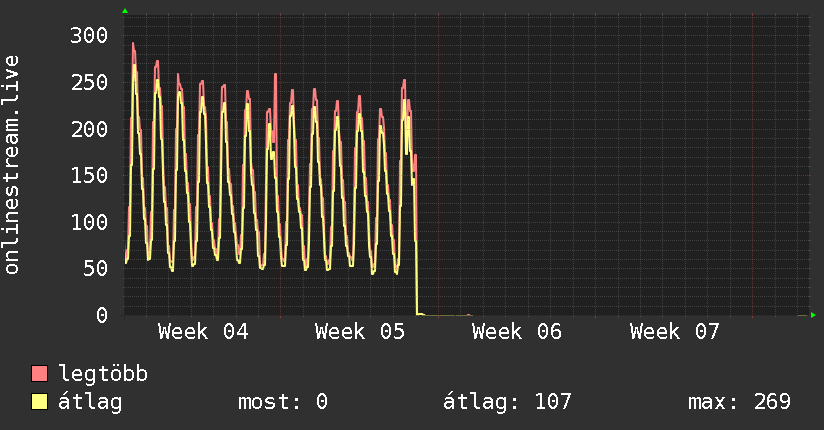The image size is (824, 430).
Task: Click the 250 y-axis value
Action: [x=88, y=82]
